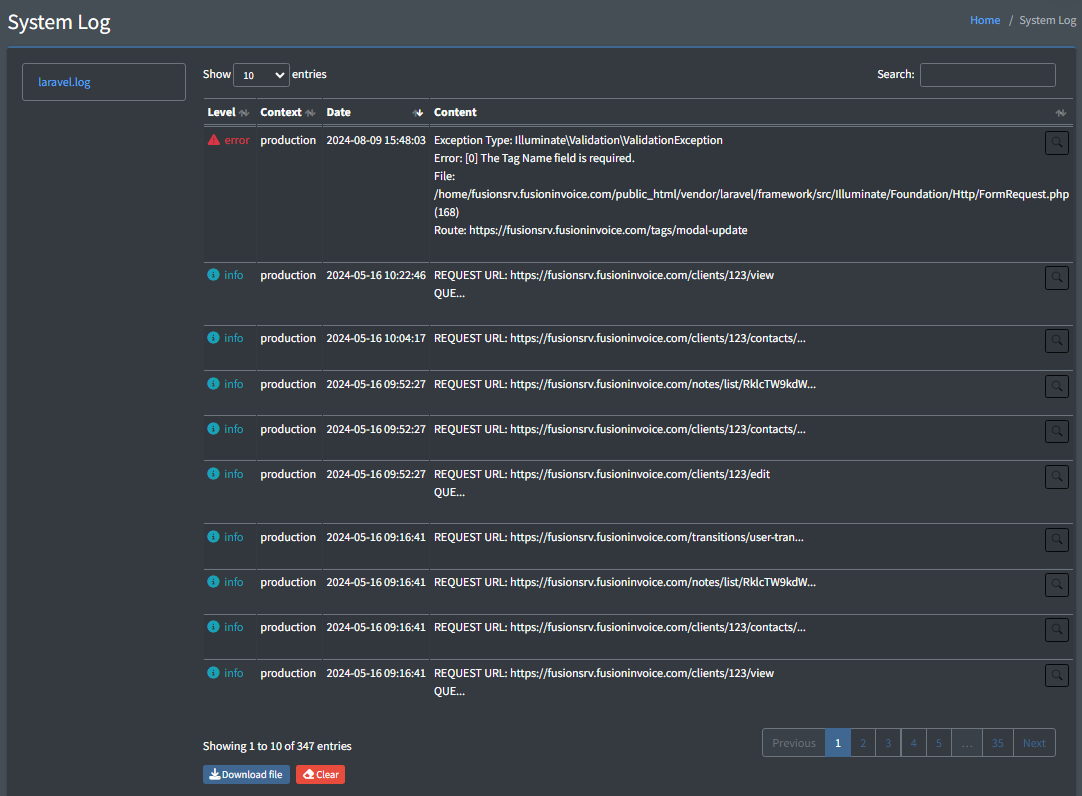The image size is (1082, 796).
Task: Click inside the Search field
Action: coord(987,74)
